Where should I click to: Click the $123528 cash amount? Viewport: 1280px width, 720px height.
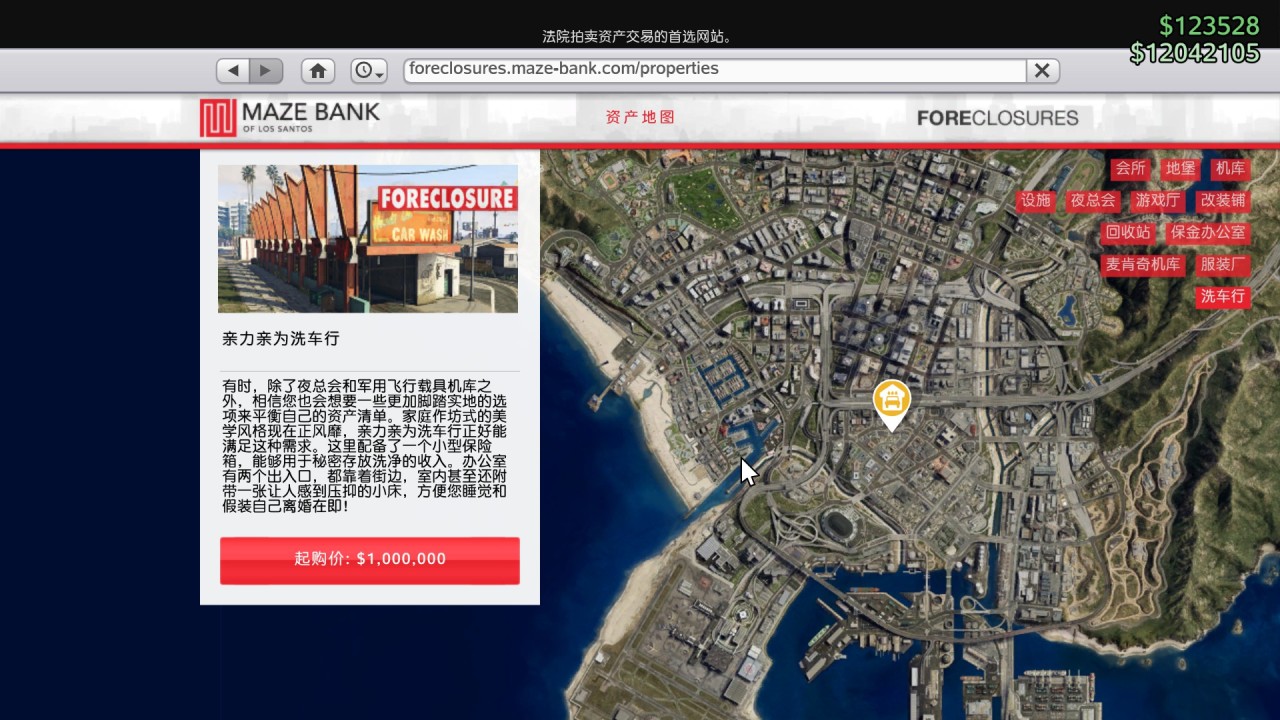tap(1209, 26)
